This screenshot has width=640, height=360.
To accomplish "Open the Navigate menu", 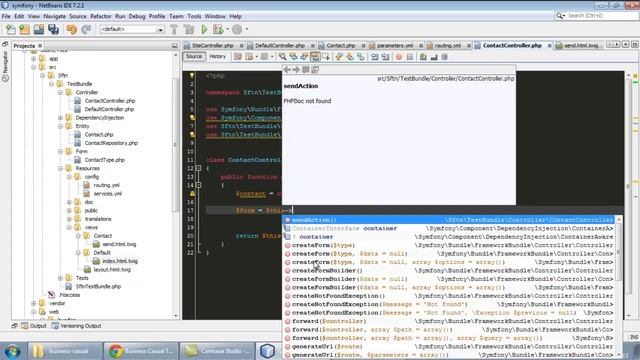I will 55,16.
